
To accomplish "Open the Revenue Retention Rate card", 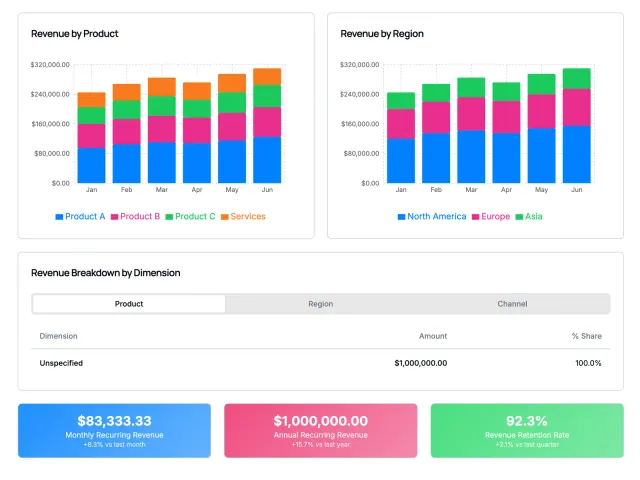I will click(527, 431).
